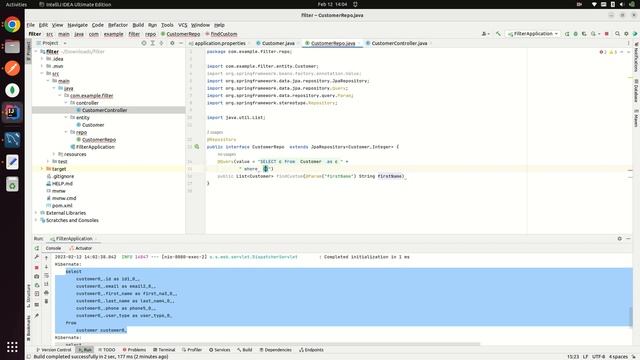Viewport: 640px width, 360px height.
Task: Toggle the Database tool window
Action: click(636, 90)
